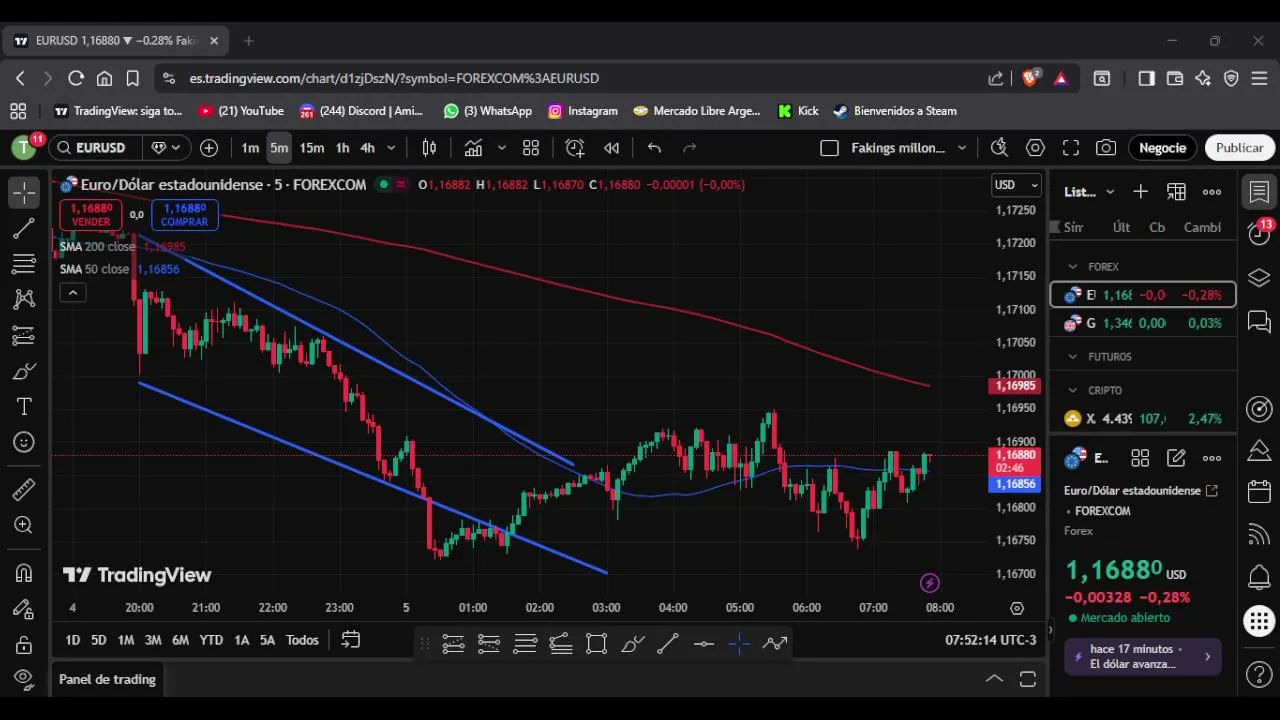Open the WhatsApp bookmark
This screenshot has width=1280, height=720.
[x=488, y=111]
